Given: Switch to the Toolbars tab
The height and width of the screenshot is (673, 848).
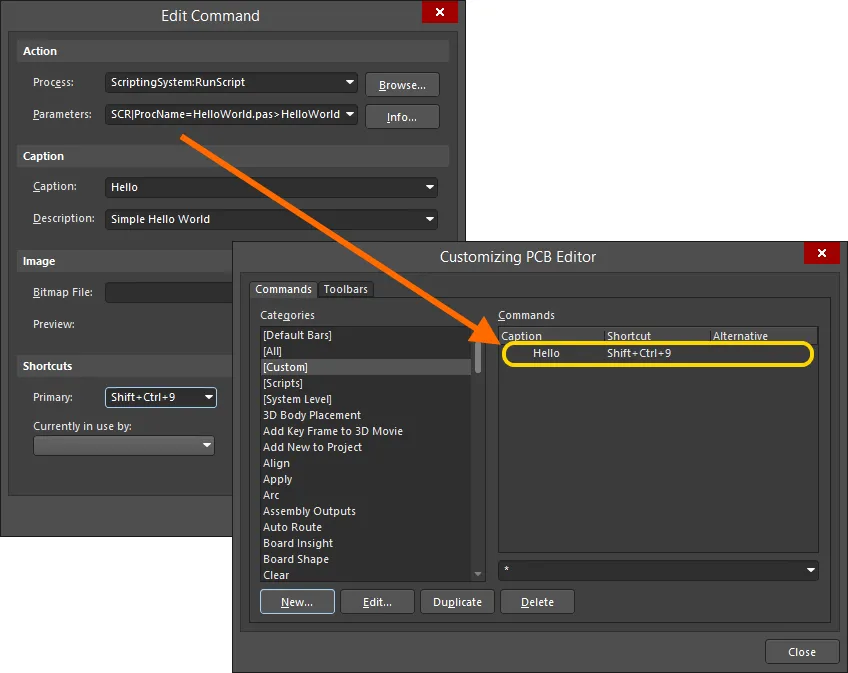Looking at the screenshot, I should tap(346, 289).
